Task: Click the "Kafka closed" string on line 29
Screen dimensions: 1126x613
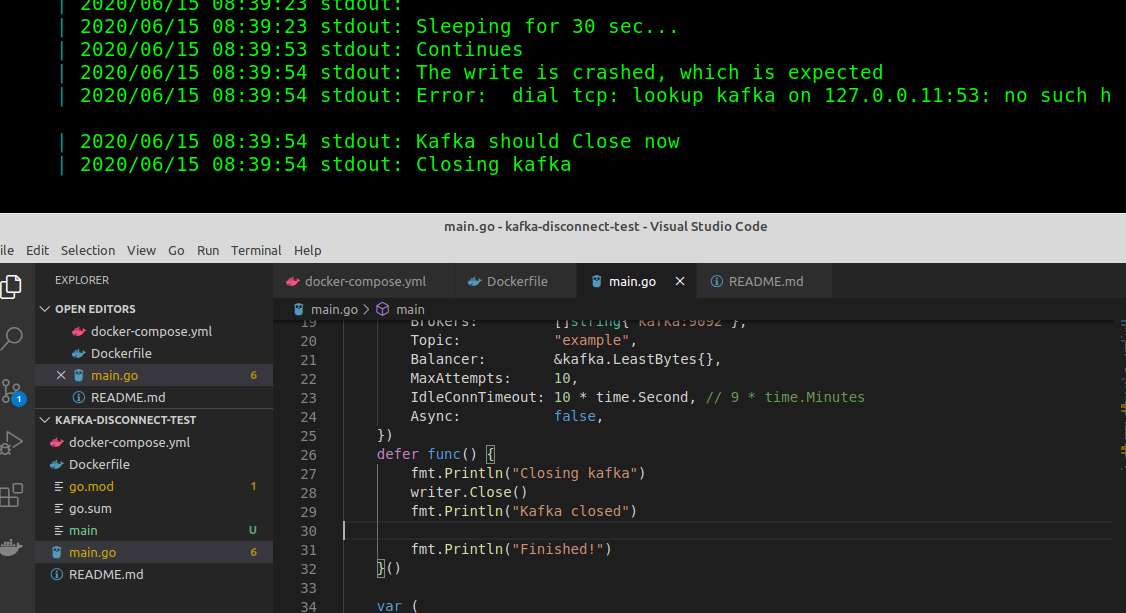Action: (570, 511)
